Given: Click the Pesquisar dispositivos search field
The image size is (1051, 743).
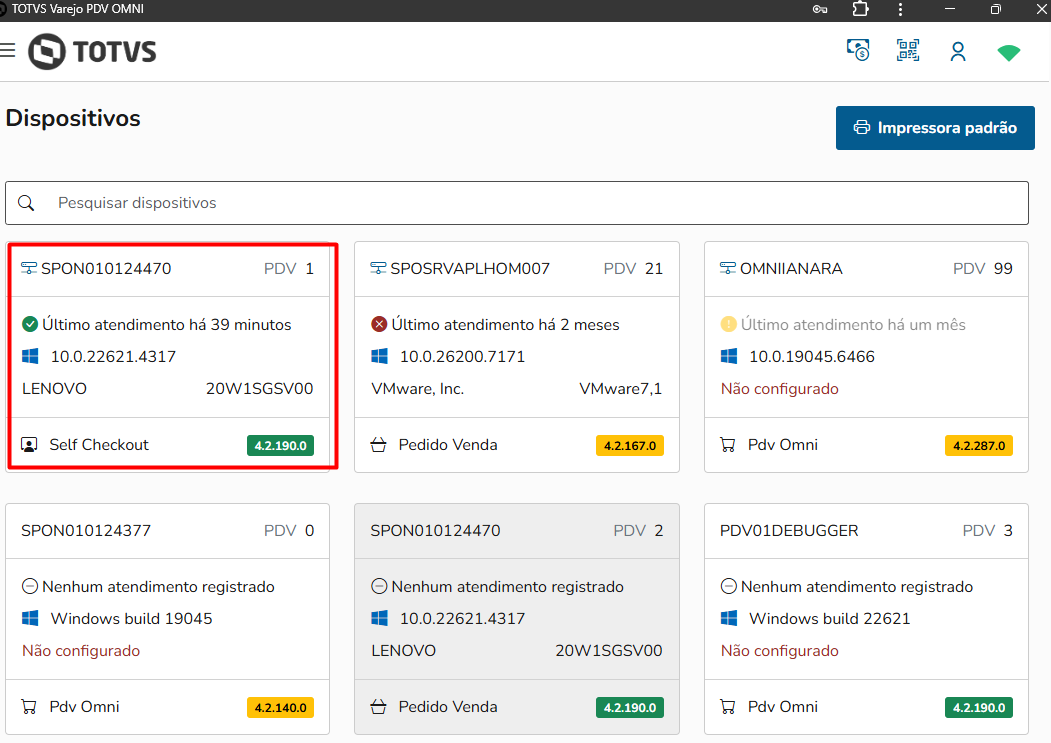Looking at the screenshot, I should tap(517, 203).
